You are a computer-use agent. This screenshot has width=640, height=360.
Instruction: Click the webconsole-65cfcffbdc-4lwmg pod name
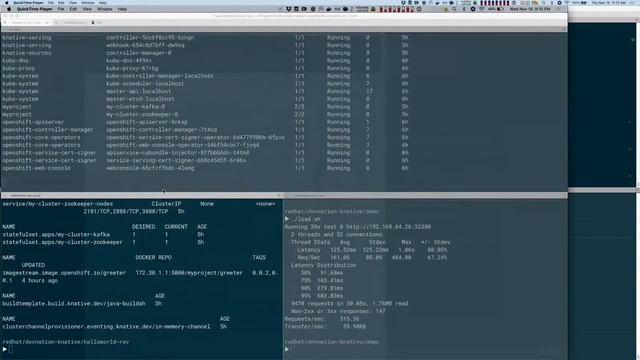[x=150, y=168]
